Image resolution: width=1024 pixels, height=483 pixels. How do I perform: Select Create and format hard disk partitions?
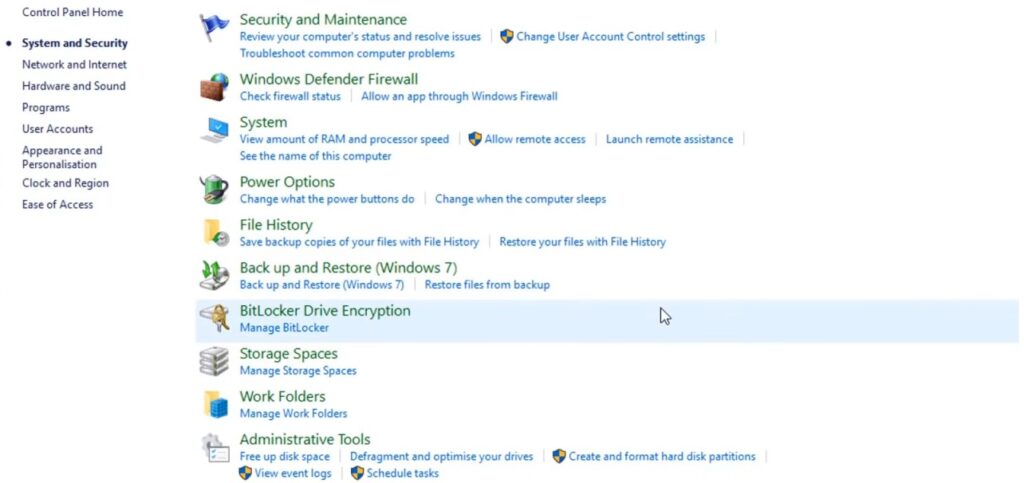662,456
